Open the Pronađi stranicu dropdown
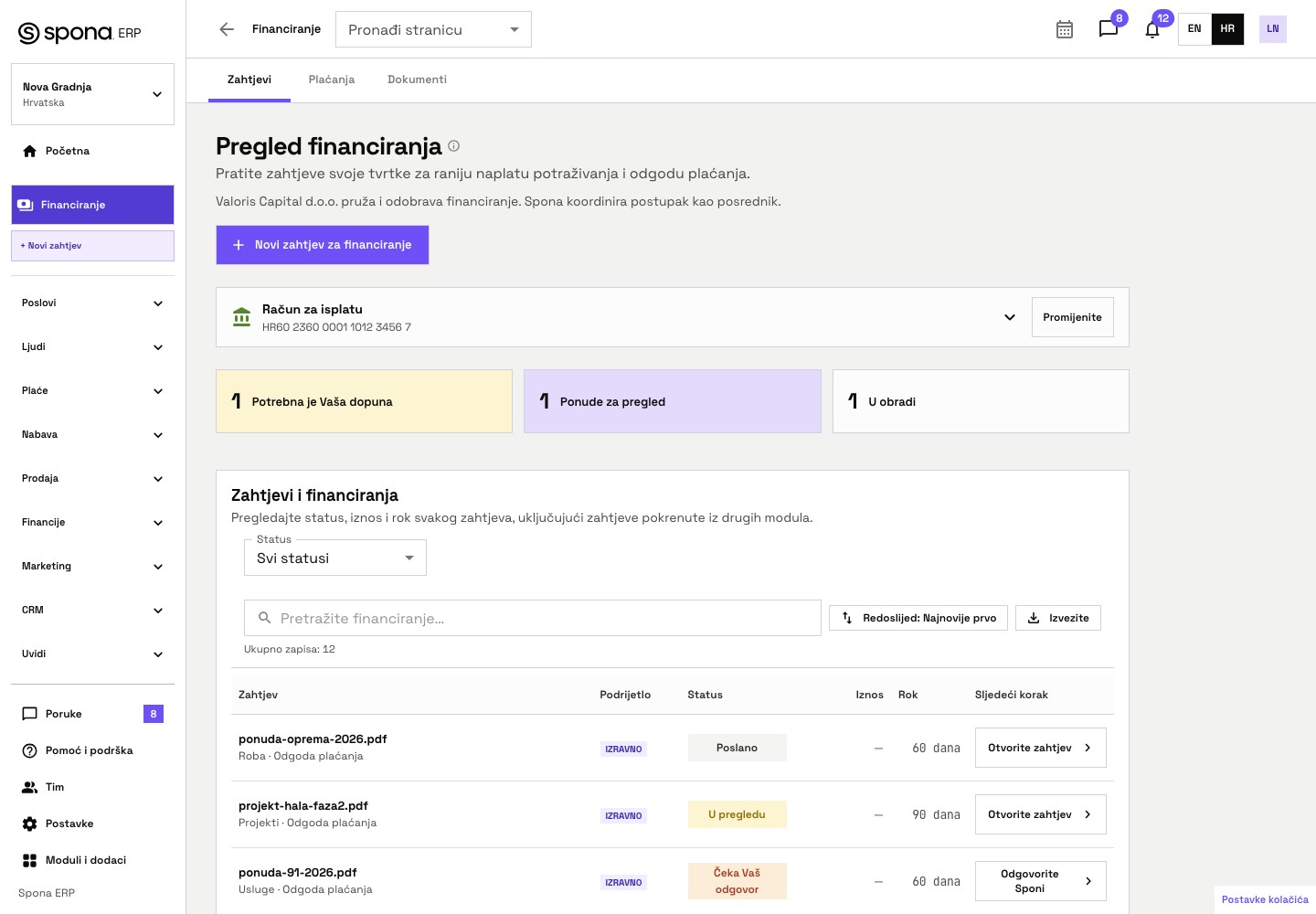Screen dimensions: 1316x914 pos(433,29)
